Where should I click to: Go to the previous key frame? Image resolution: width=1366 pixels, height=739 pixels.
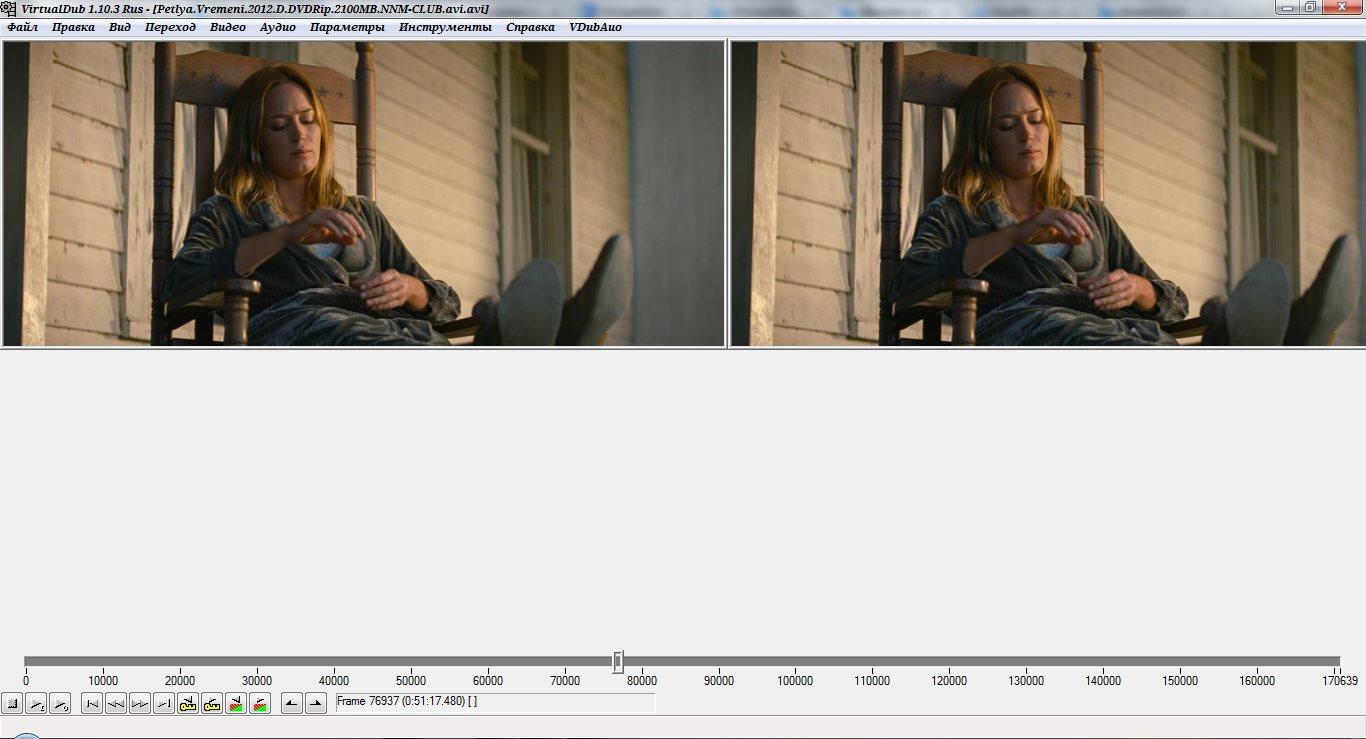(x=188, y=703)
